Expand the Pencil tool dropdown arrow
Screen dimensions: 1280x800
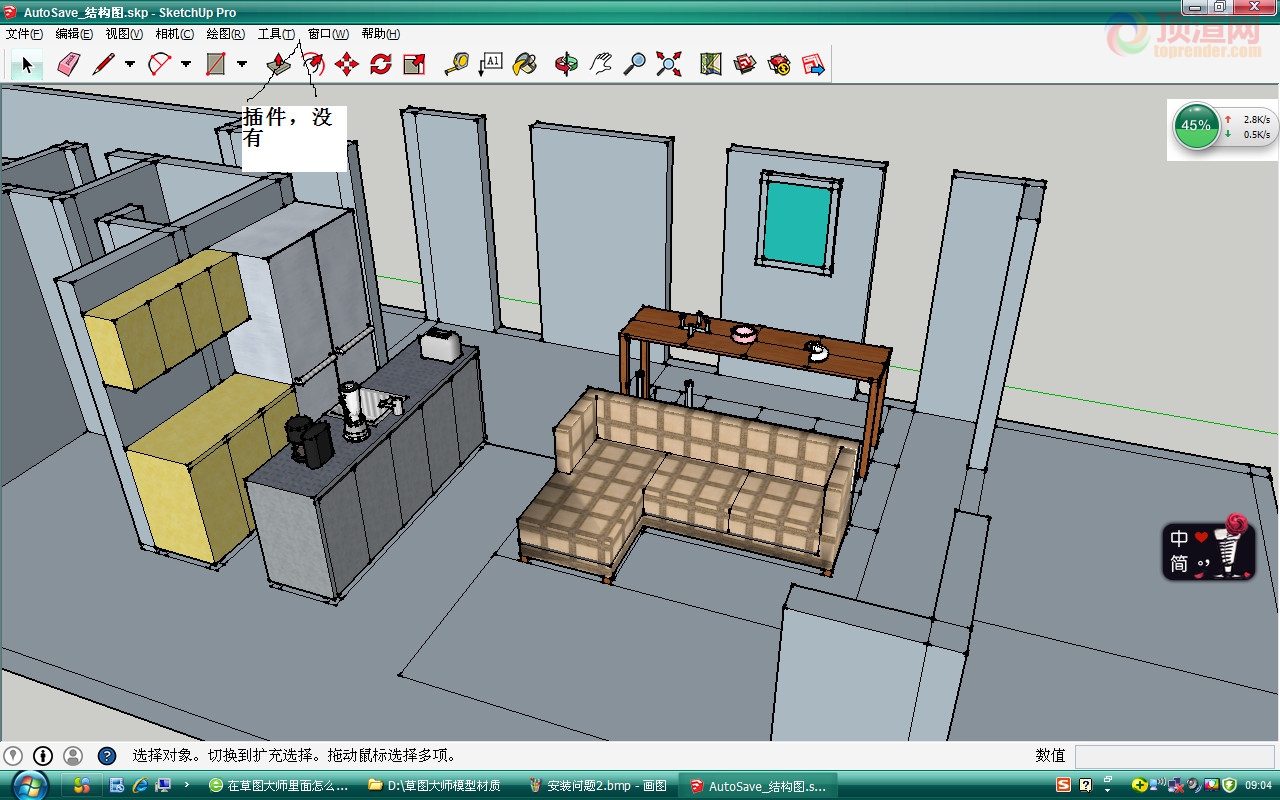[130, 65]
